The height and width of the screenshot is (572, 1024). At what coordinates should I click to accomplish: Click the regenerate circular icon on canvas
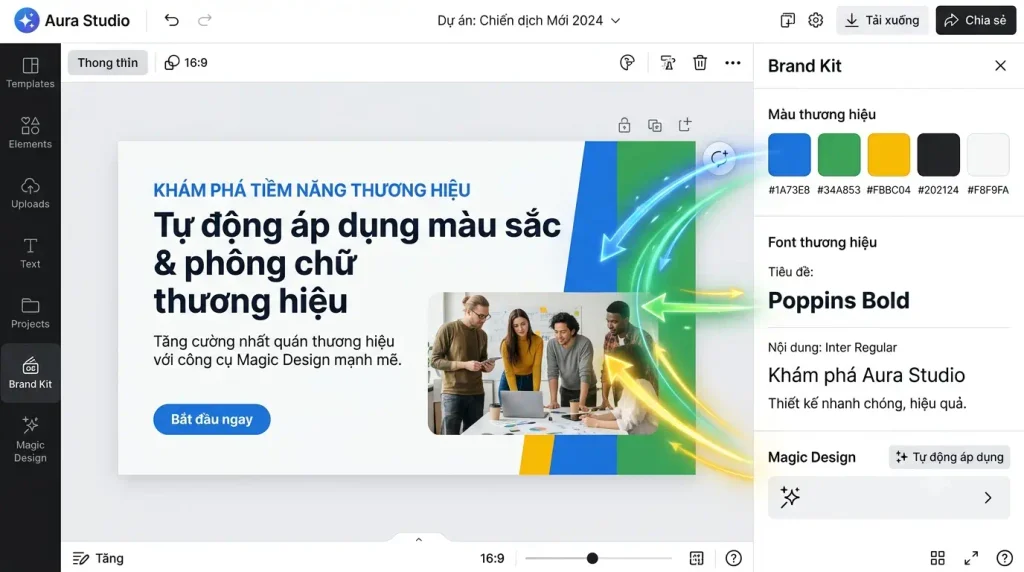point(719,158)
